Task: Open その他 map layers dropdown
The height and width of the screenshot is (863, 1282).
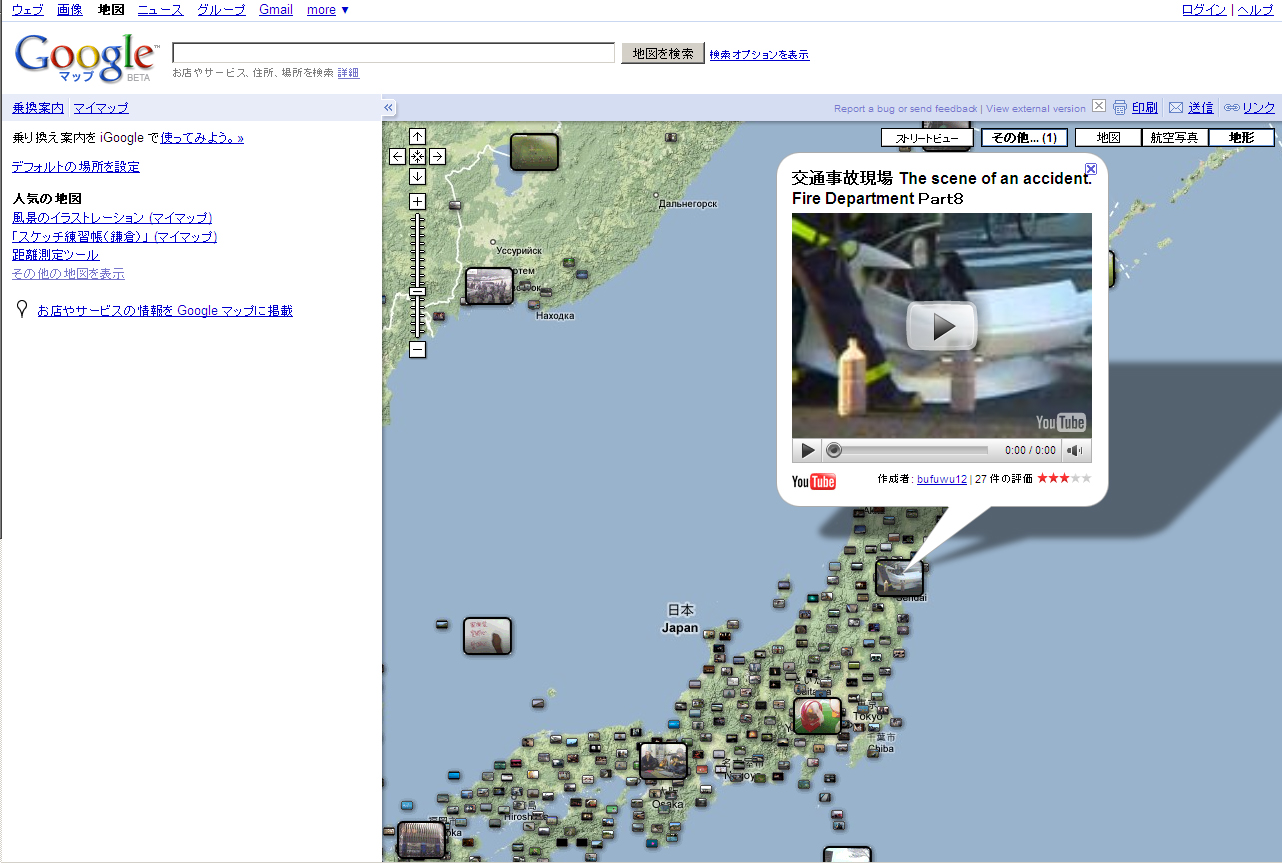Action: click(x=1025, y=138)
